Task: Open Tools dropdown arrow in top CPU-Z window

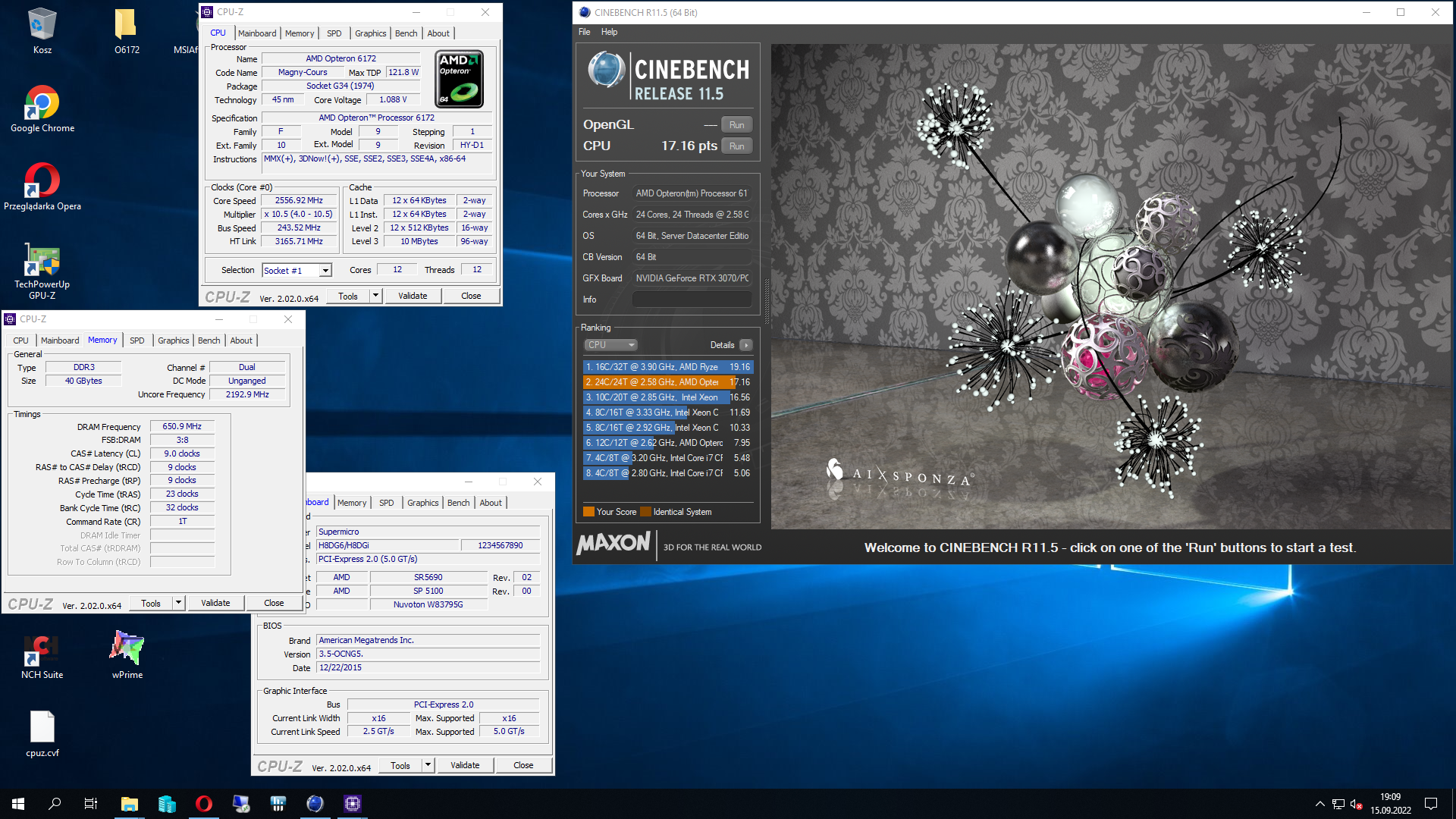Action: tap(375, 296)
